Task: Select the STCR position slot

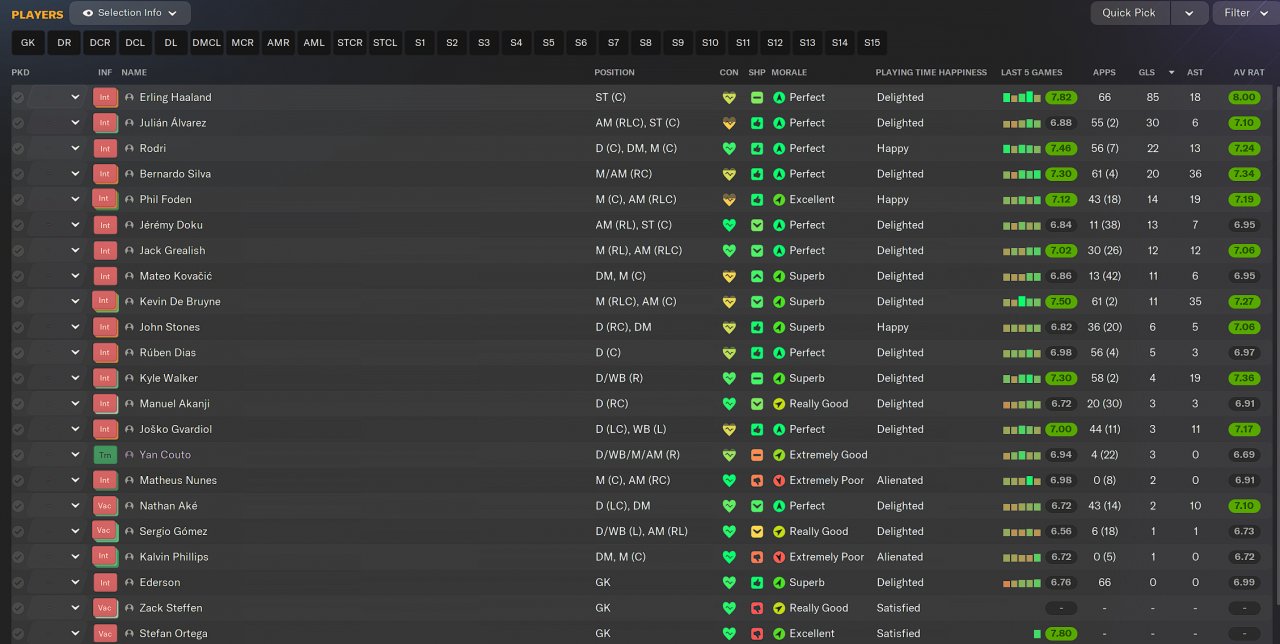Action: click(350, 43)
